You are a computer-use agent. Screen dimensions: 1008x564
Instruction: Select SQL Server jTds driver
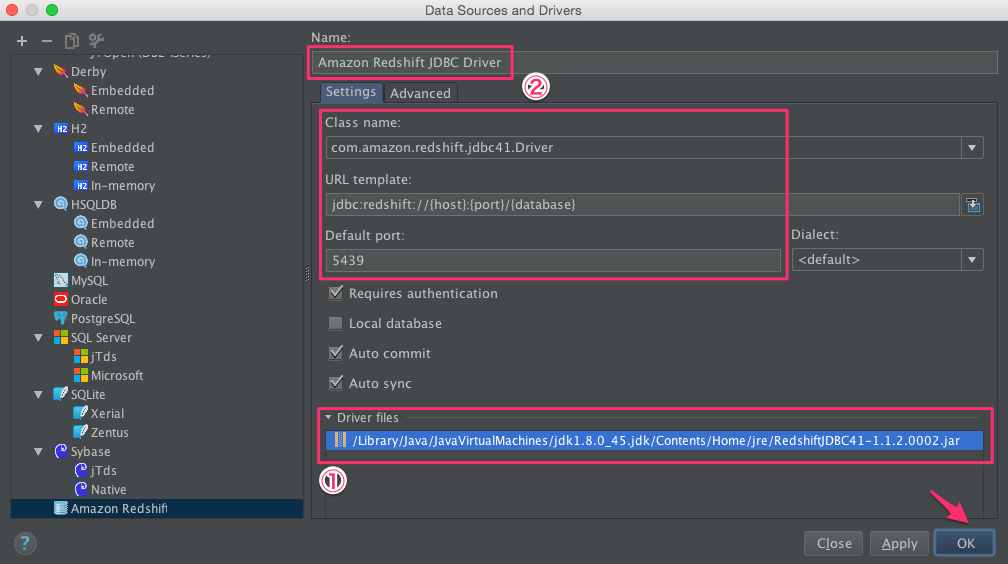[x=104, y=356]
